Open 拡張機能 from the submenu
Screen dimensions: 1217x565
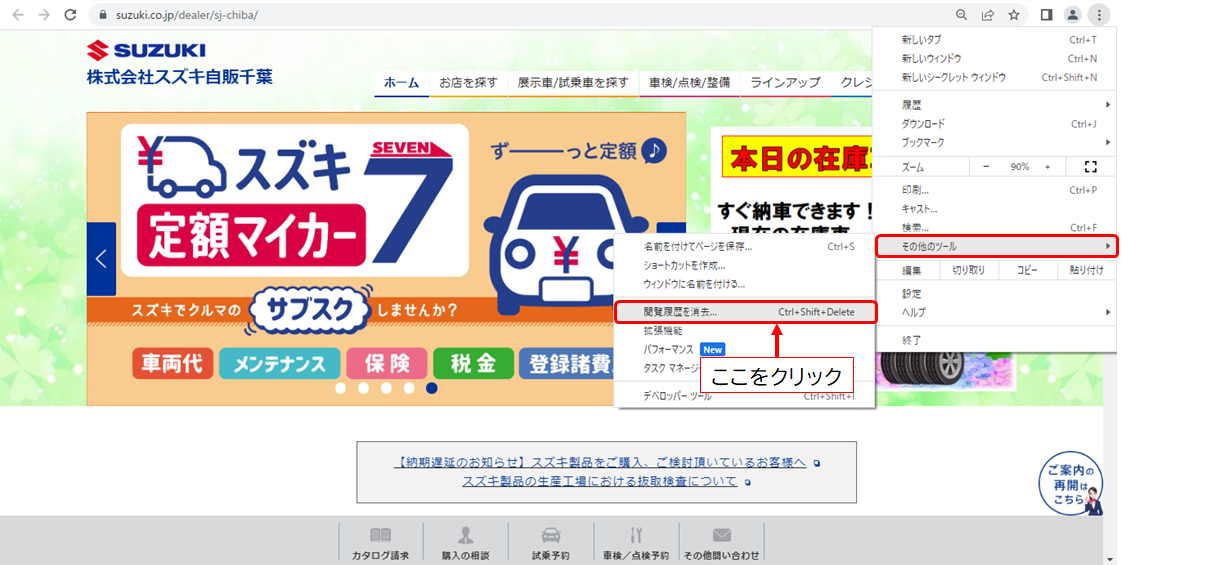pos(745,330)
